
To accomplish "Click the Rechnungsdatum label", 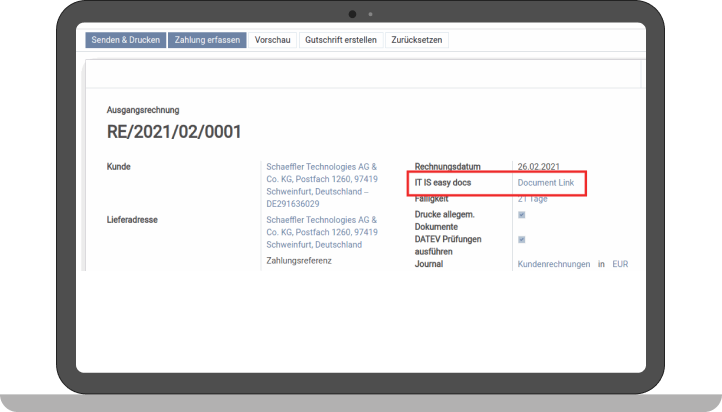I will coord(447,167).
